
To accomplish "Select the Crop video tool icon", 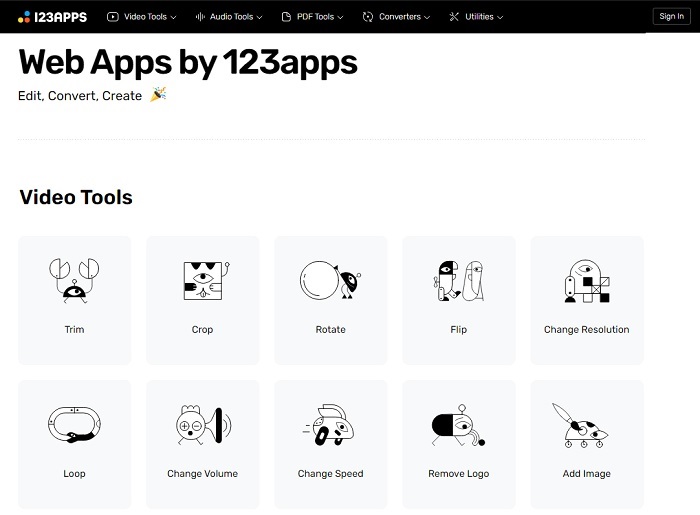I will [x=202, y=281].
